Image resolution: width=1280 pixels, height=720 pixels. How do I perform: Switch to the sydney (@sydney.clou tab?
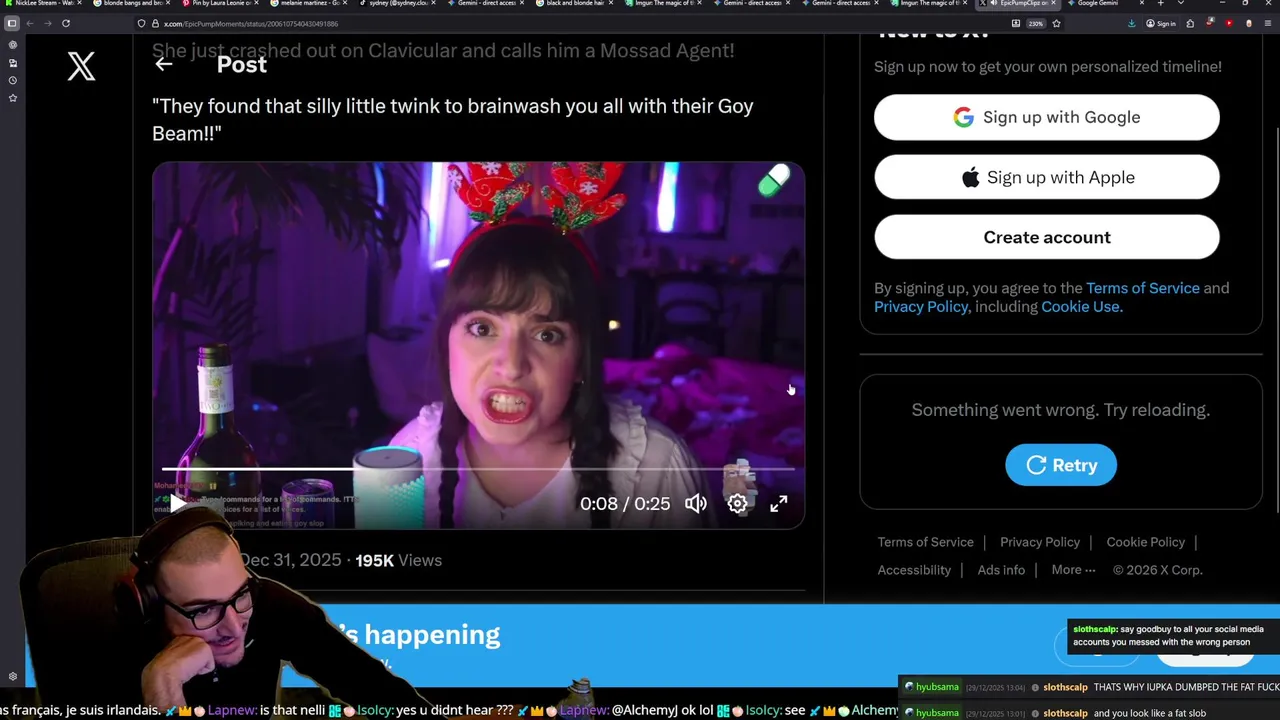[396, 4]
